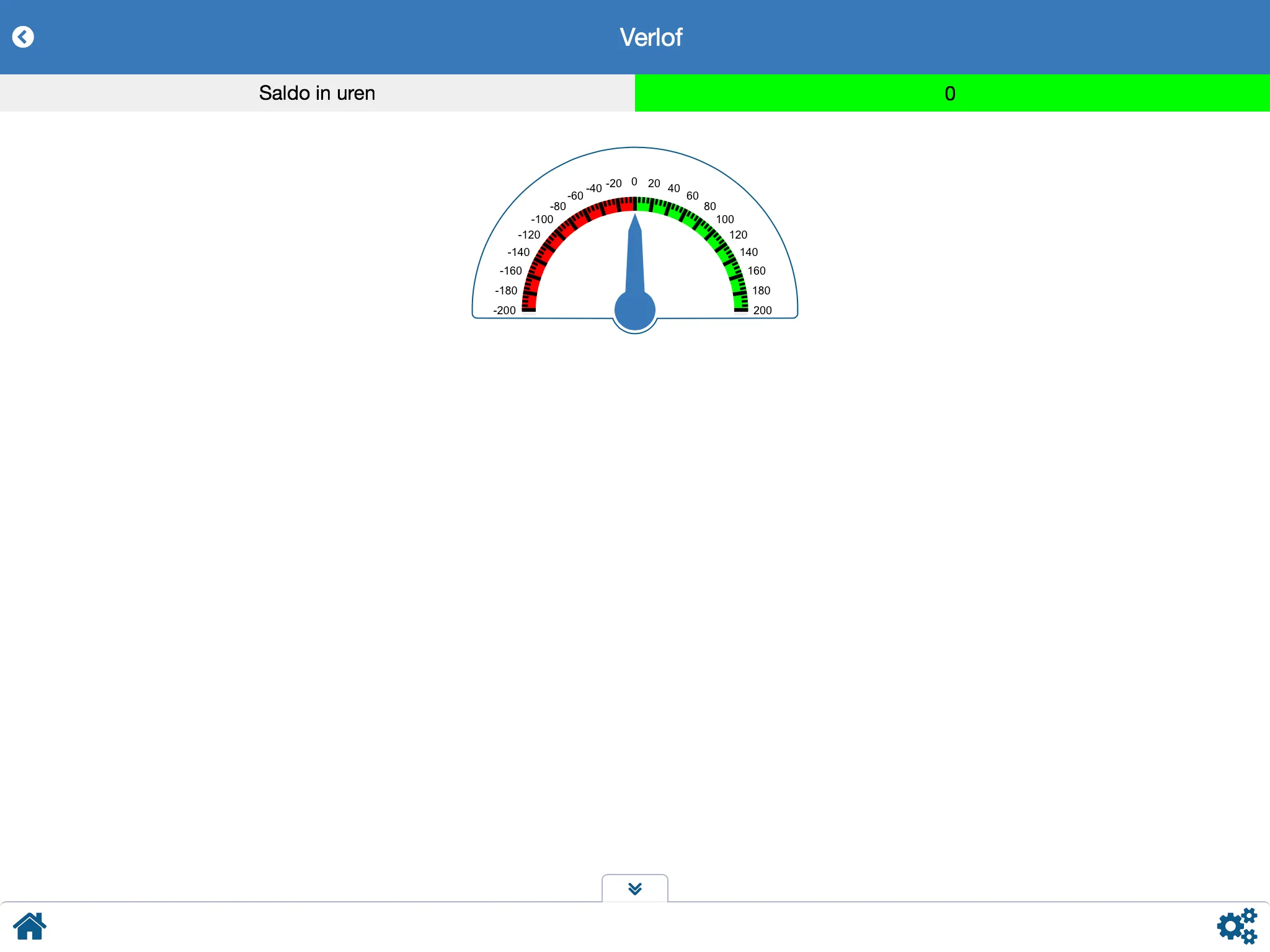Click the gauge label -140
1270x952 pixels.
coord(518,252)
